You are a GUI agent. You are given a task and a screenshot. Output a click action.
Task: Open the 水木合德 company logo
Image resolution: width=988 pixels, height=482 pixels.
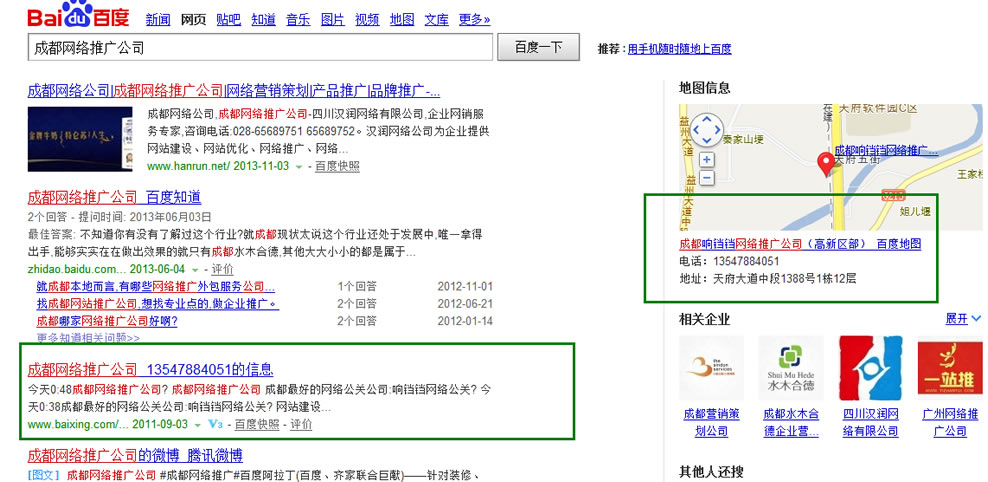click(x=790, y=368)
